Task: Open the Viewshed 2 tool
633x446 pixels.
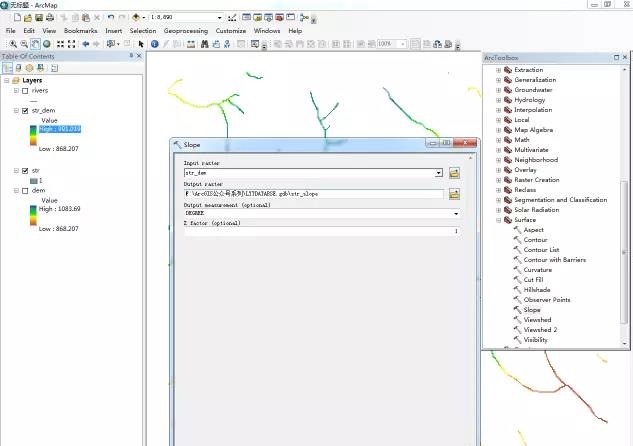Action: (x=540, y=329)
